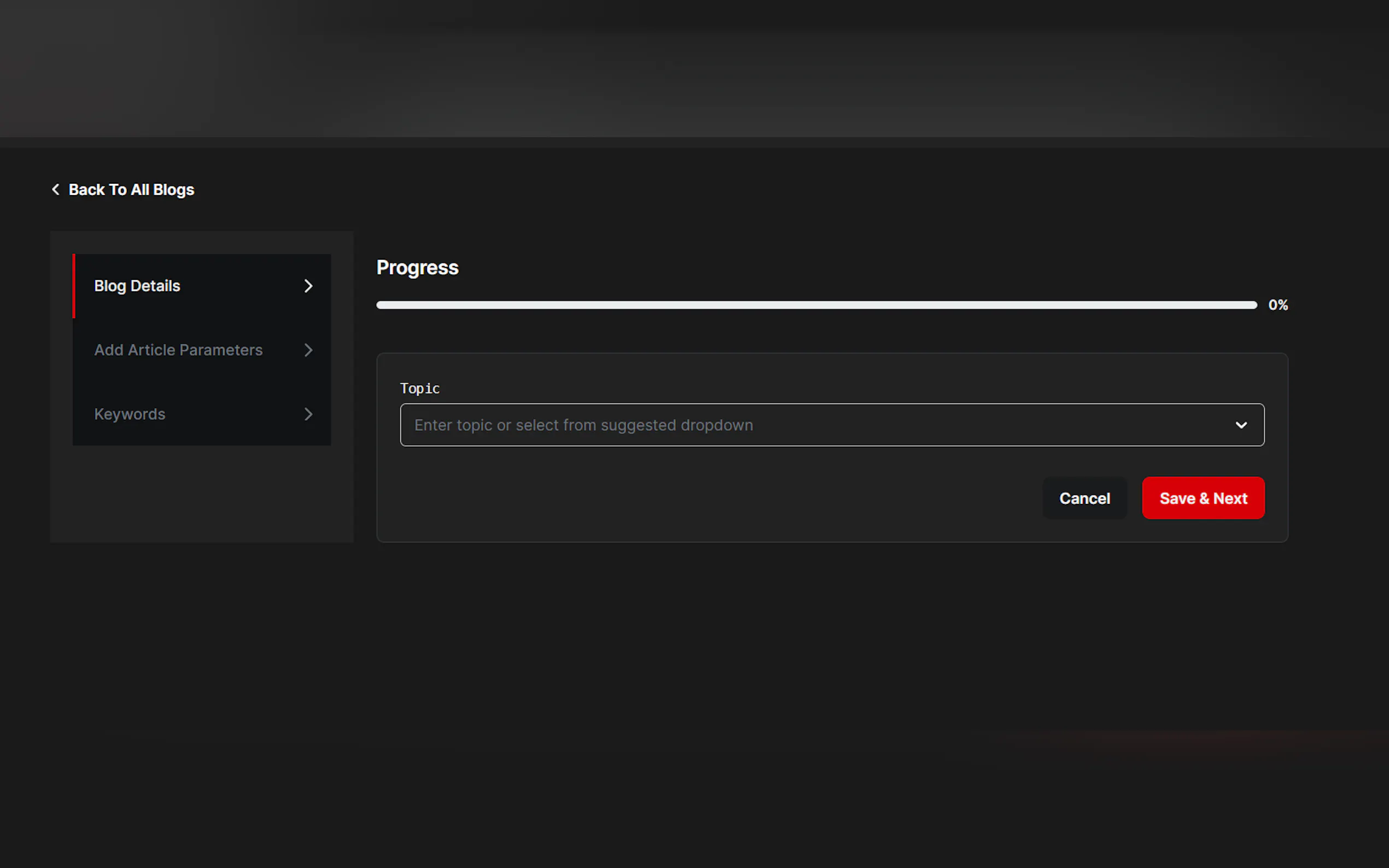Click the Topic field label
This screenshot has height=868, width=1389.
pyautogui.click(x=420, y=389)
